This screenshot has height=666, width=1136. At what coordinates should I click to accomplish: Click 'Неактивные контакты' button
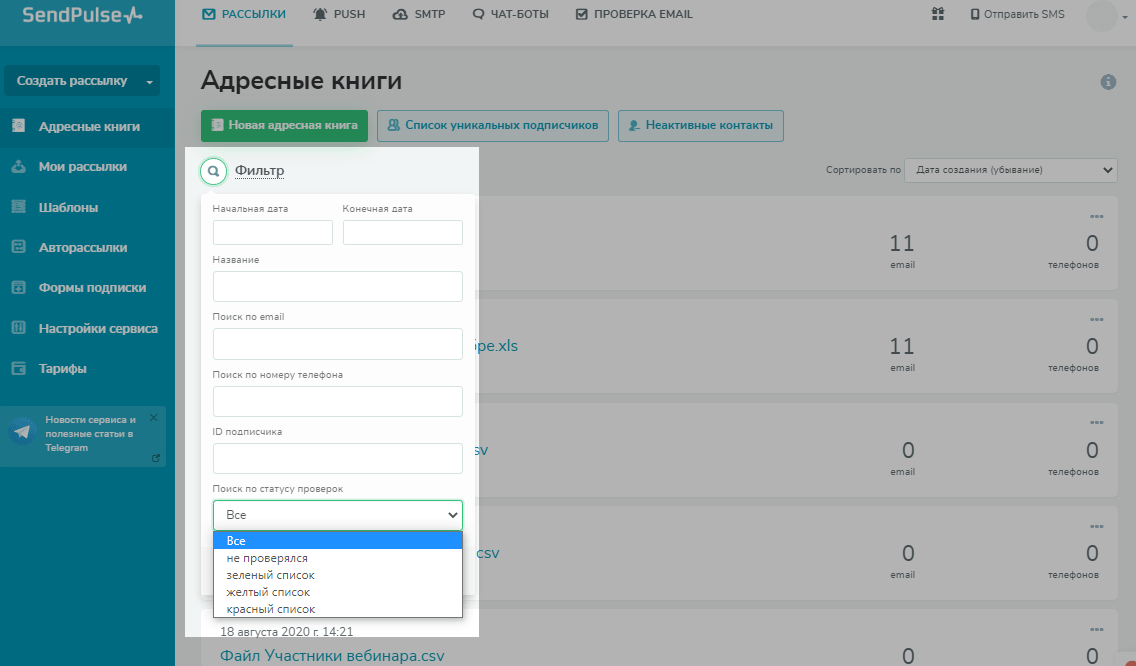(x=700, y=126)
